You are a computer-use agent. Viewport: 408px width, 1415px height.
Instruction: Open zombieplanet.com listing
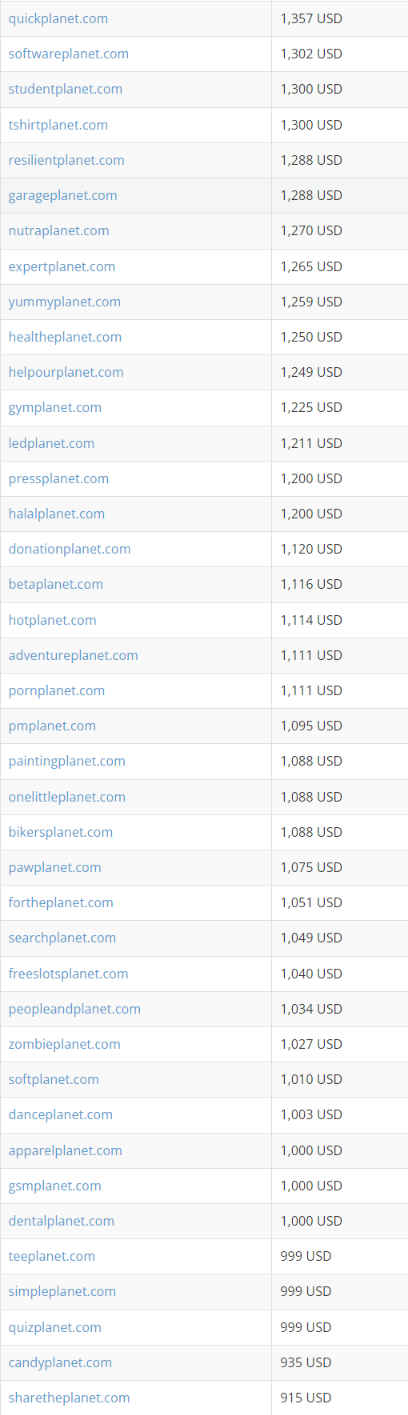point(64,1044)
